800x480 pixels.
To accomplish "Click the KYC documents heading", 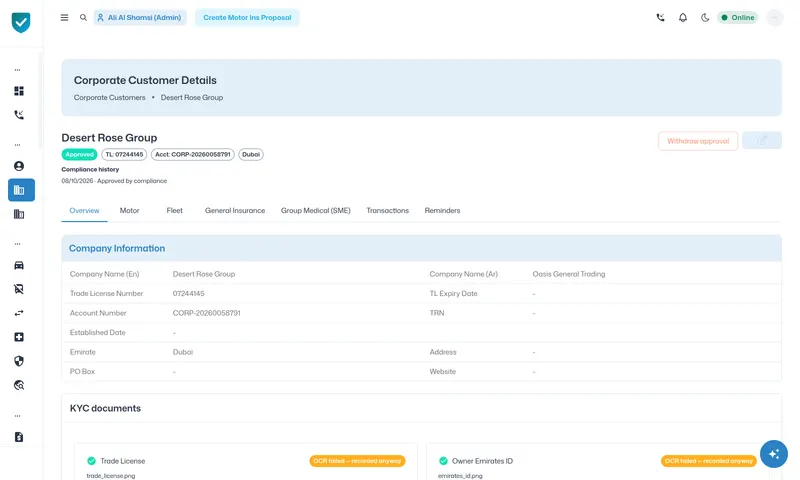I will tap(105, 409).
